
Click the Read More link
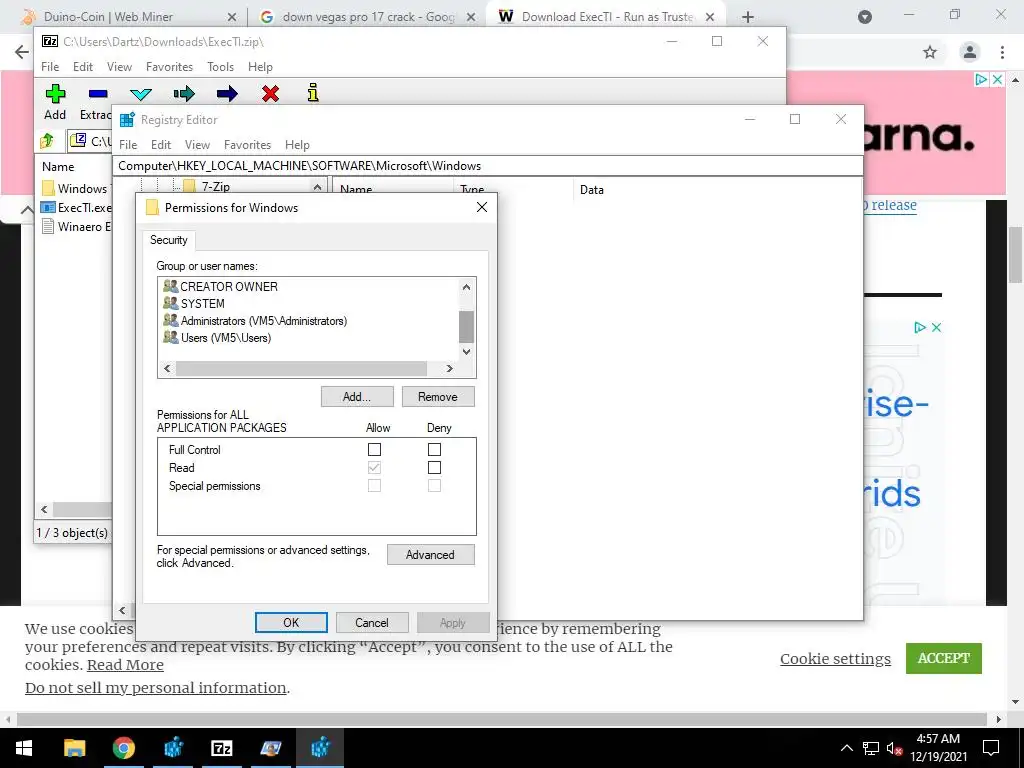coord(125,665)
